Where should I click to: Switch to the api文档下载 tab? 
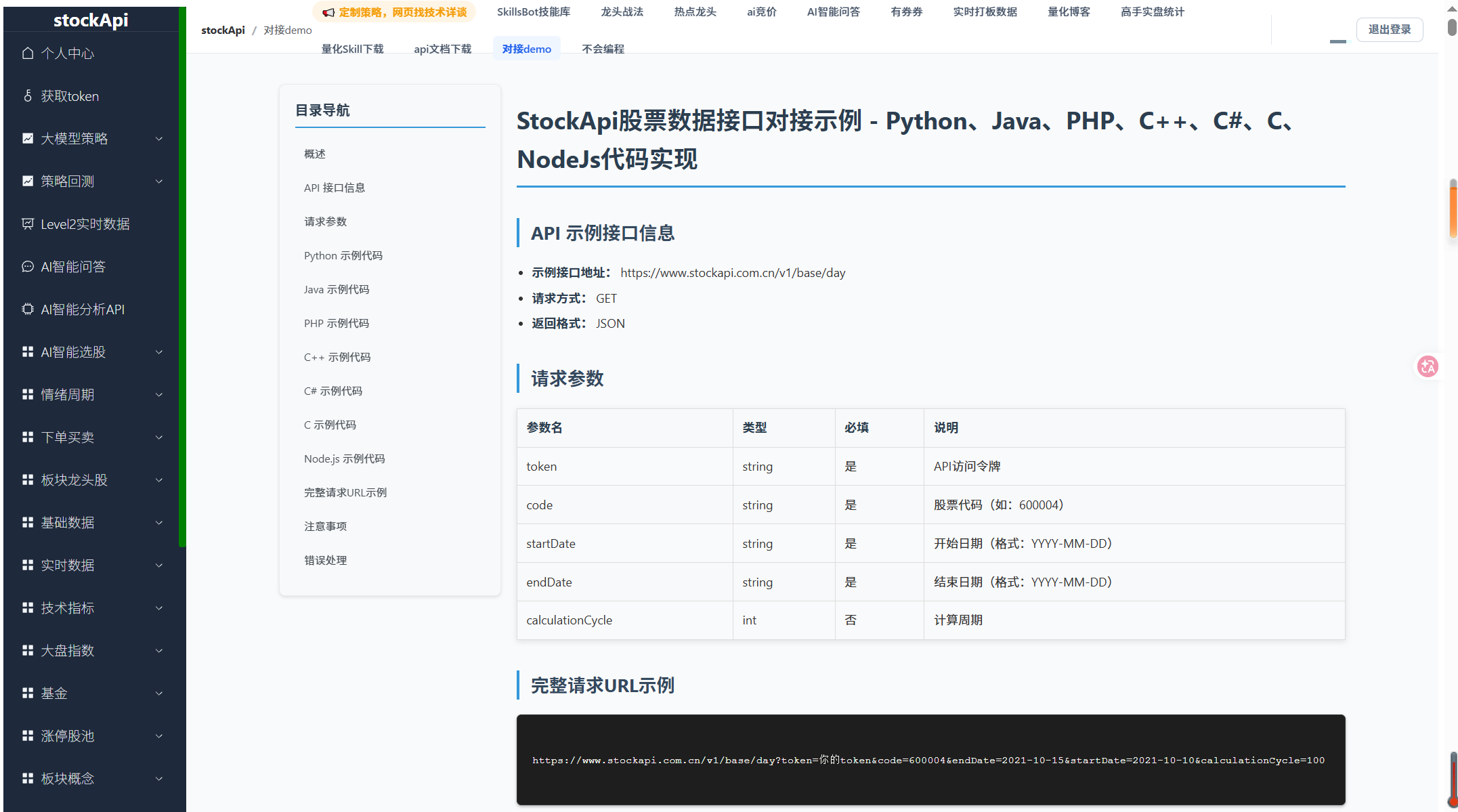click(443, 49)
